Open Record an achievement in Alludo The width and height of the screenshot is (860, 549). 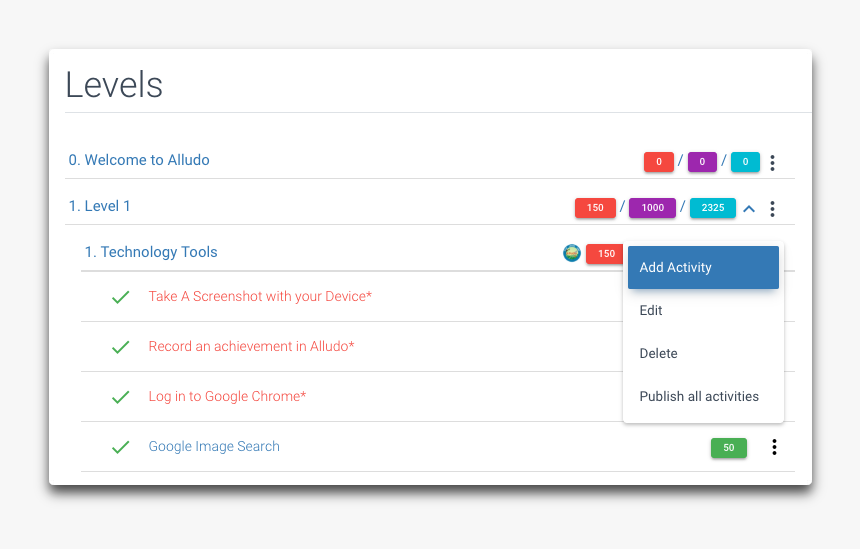[x=251, y=346]
